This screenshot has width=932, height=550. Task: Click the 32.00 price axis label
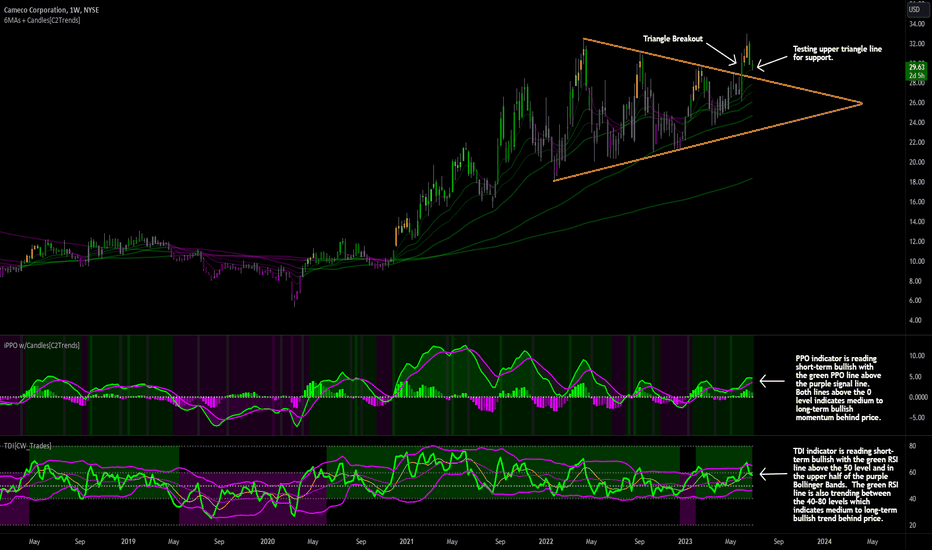pyautogui.click(x=917, y=44)
